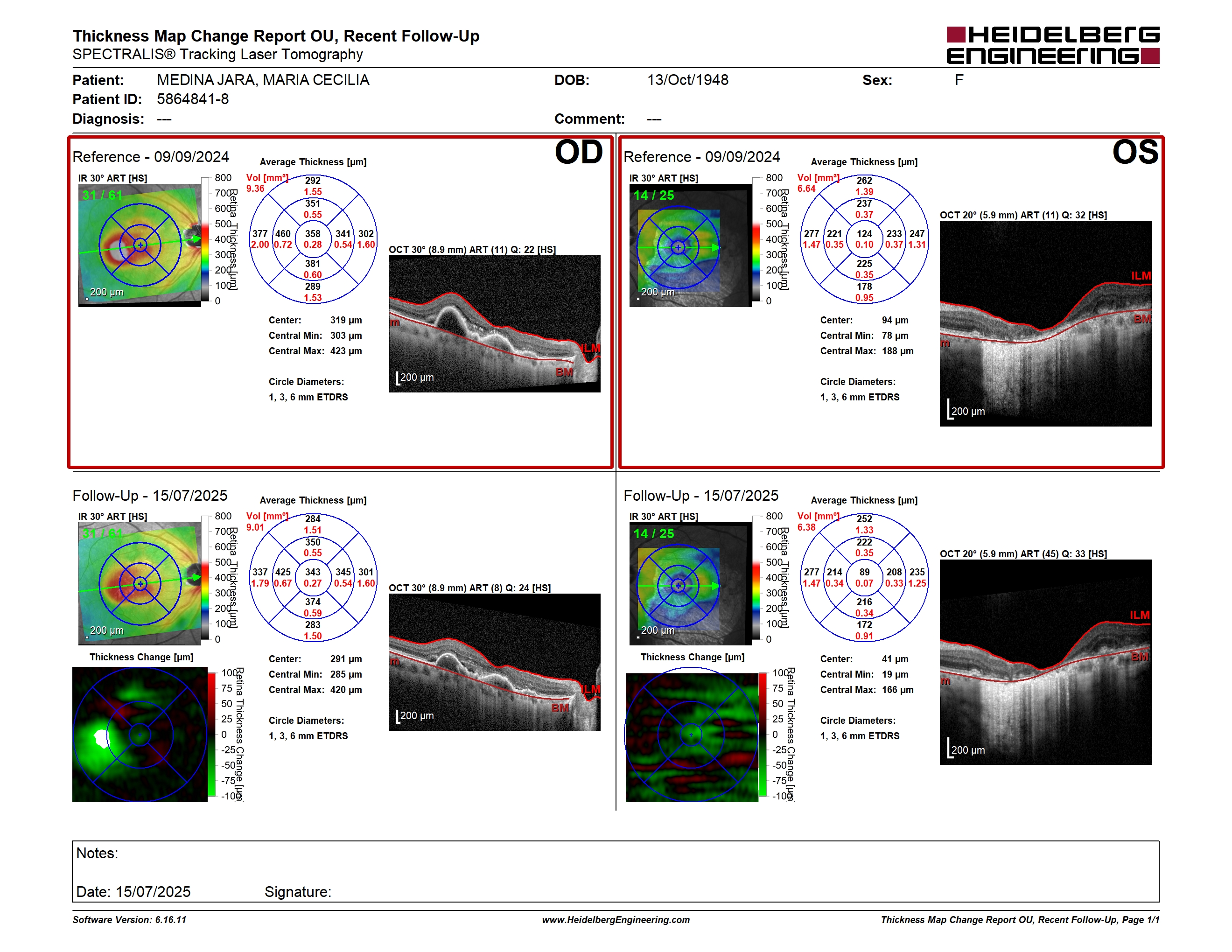
Task: Open the OS reference fundus thickness map
Action: tap(691, 245)
